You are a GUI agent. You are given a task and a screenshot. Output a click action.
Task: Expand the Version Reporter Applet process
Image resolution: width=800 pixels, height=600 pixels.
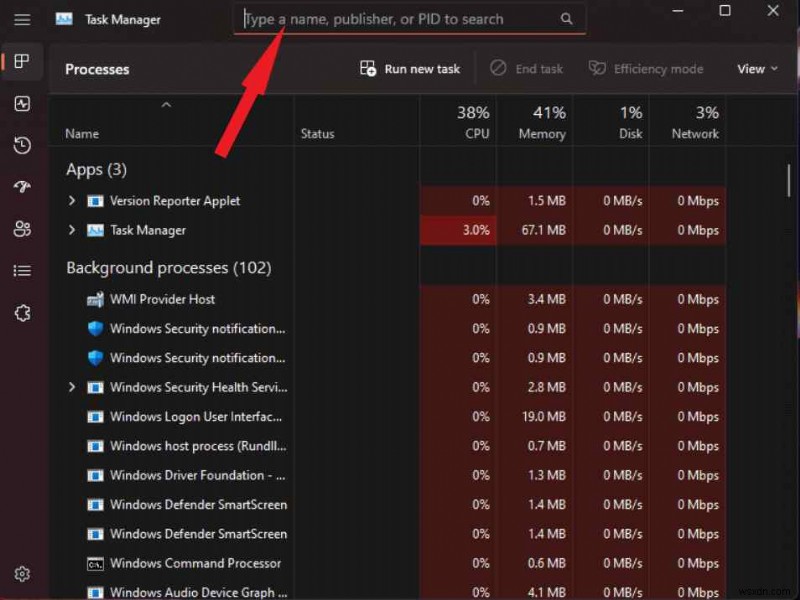click(x=71, y=200)
